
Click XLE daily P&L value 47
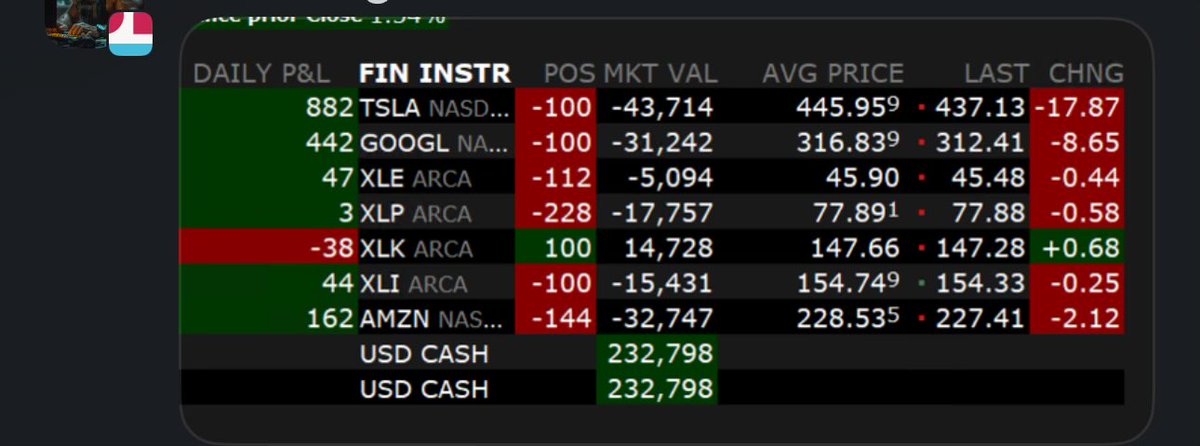pos(340,177)
